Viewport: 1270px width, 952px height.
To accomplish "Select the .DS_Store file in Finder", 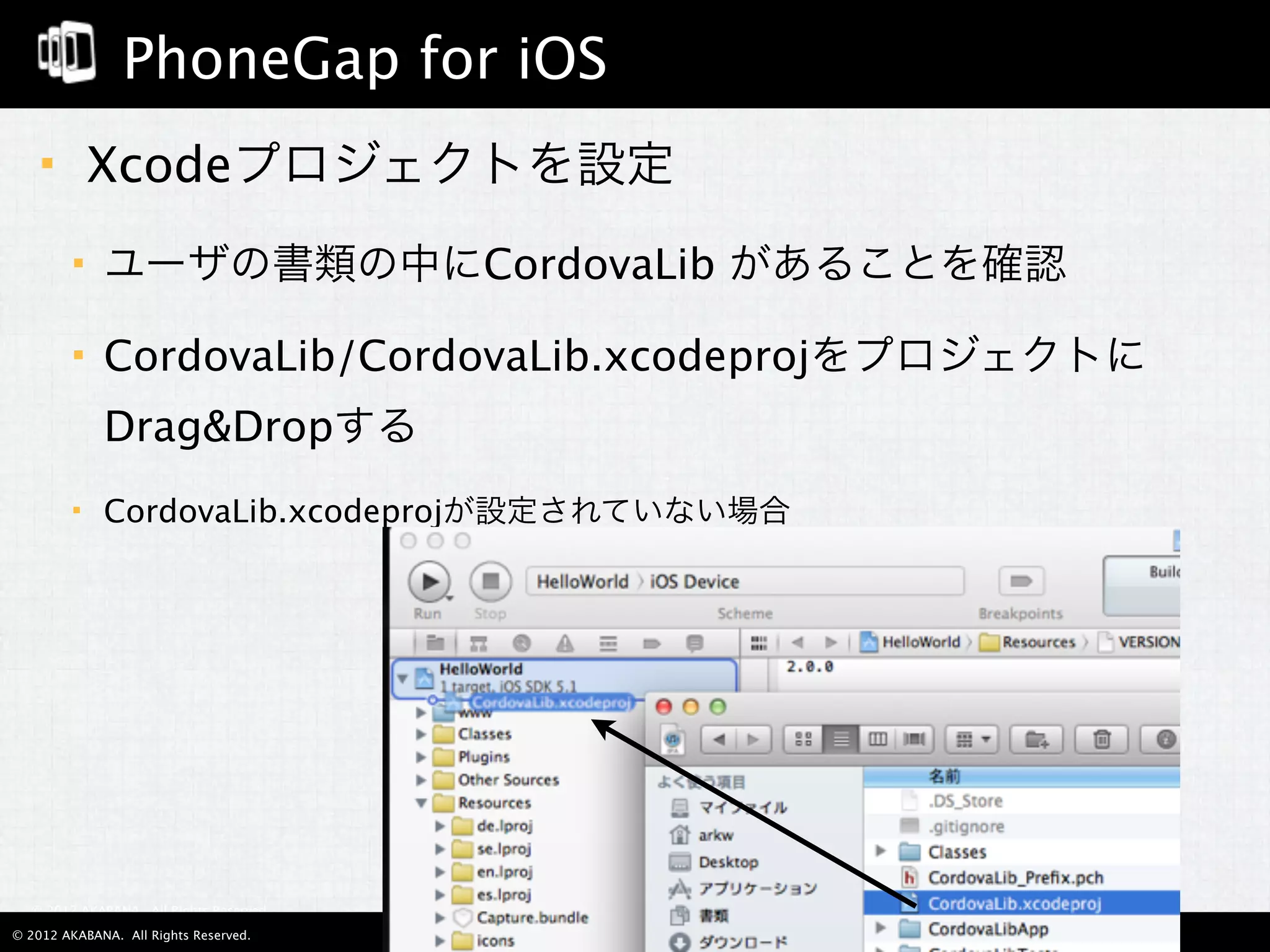I will (x=965, y=801).
